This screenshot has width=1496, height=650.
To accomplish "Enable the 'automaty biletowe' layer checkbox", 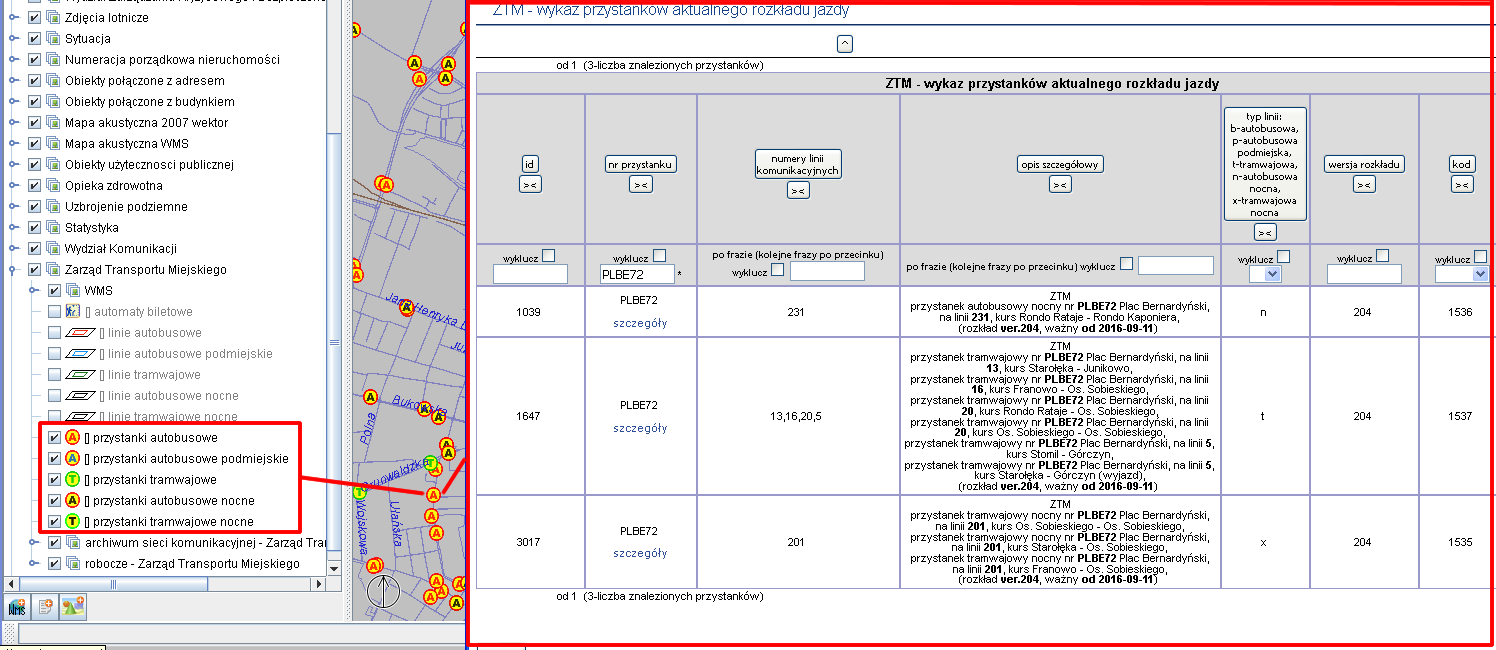I will 55,312.
